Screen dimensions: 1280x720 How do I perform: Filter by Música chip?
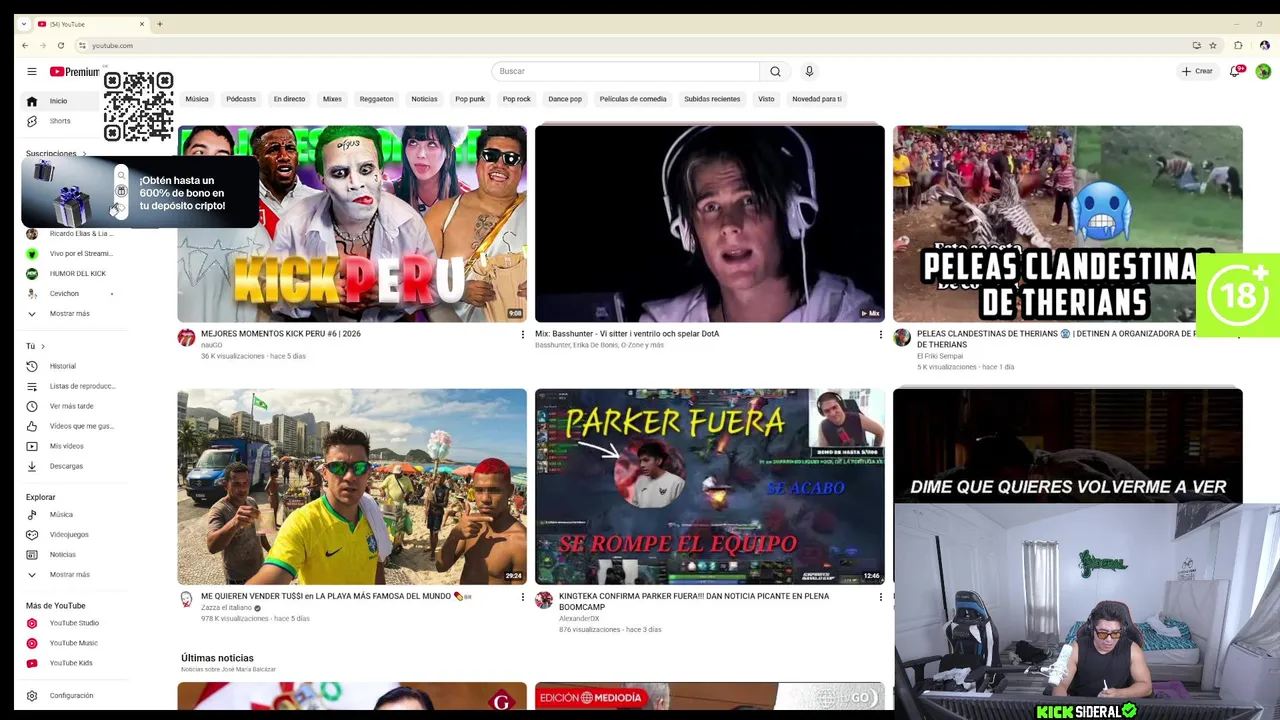click(x=197, y=99)
